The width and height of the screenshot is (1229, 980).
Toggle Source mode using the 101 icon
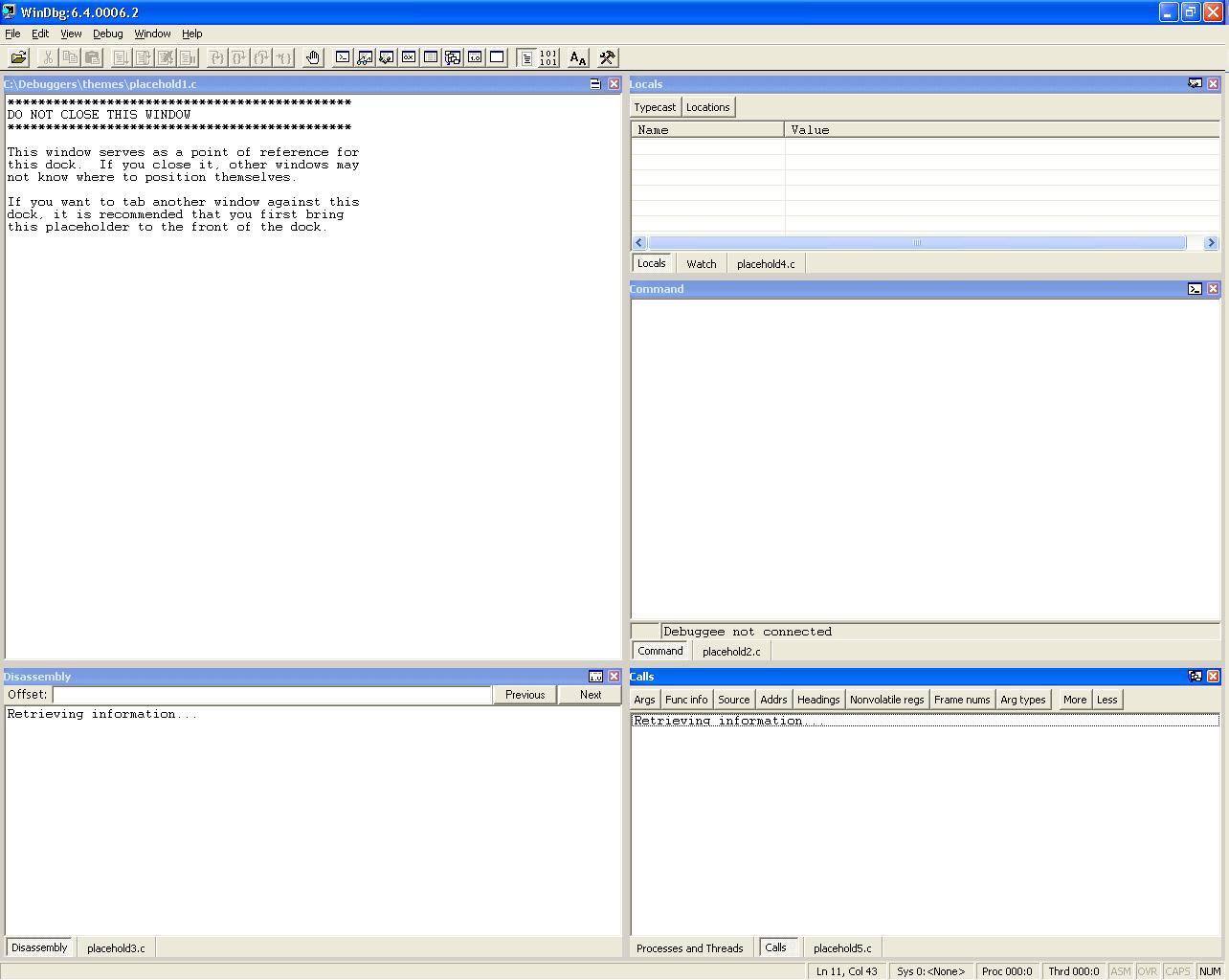coord(547,57)
